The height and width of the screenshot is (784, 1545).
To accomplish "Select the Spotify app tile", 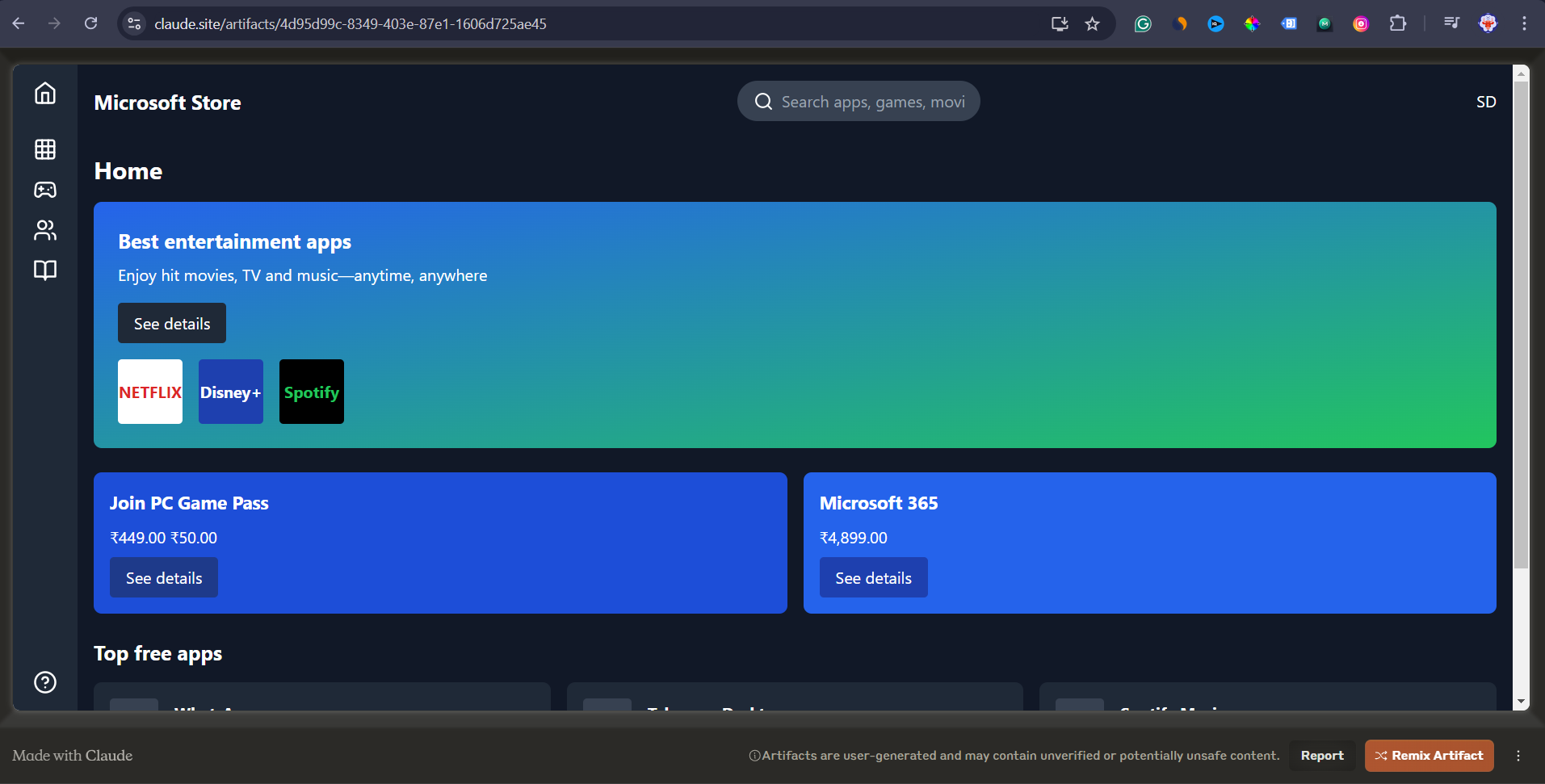I will 312,392.
